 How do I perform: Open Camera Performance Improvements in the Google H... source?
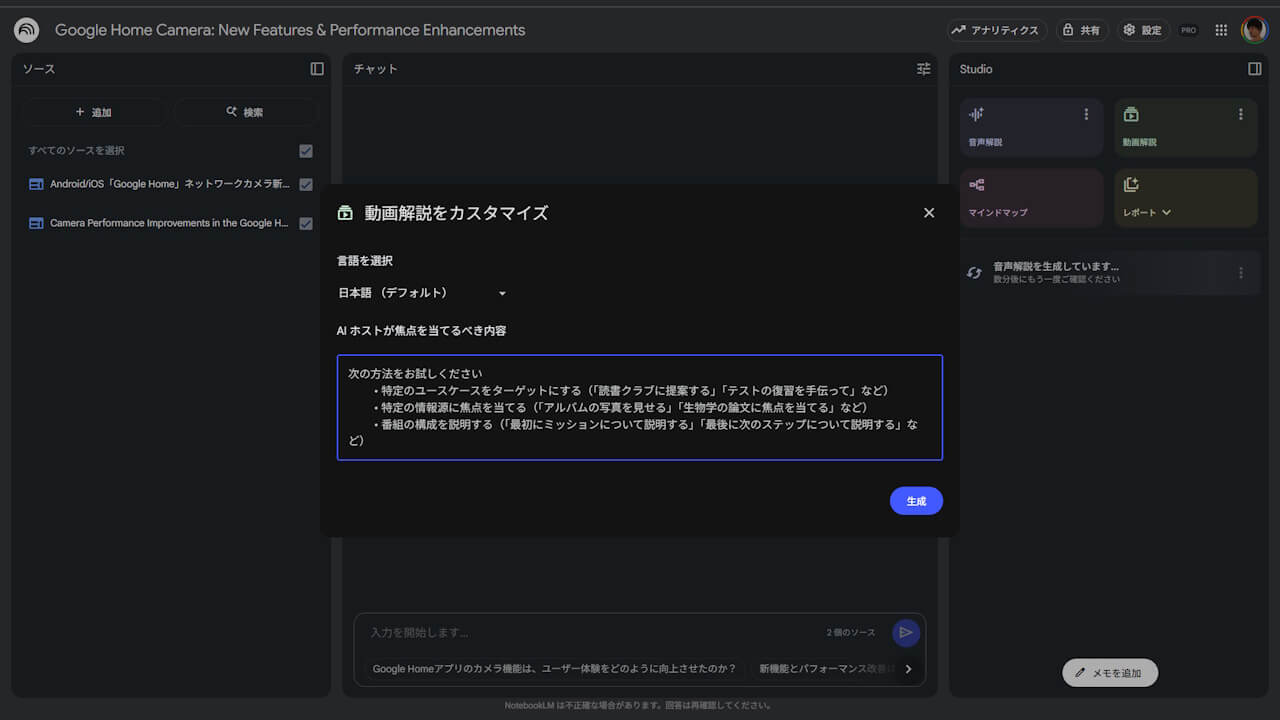click(169, 223)
